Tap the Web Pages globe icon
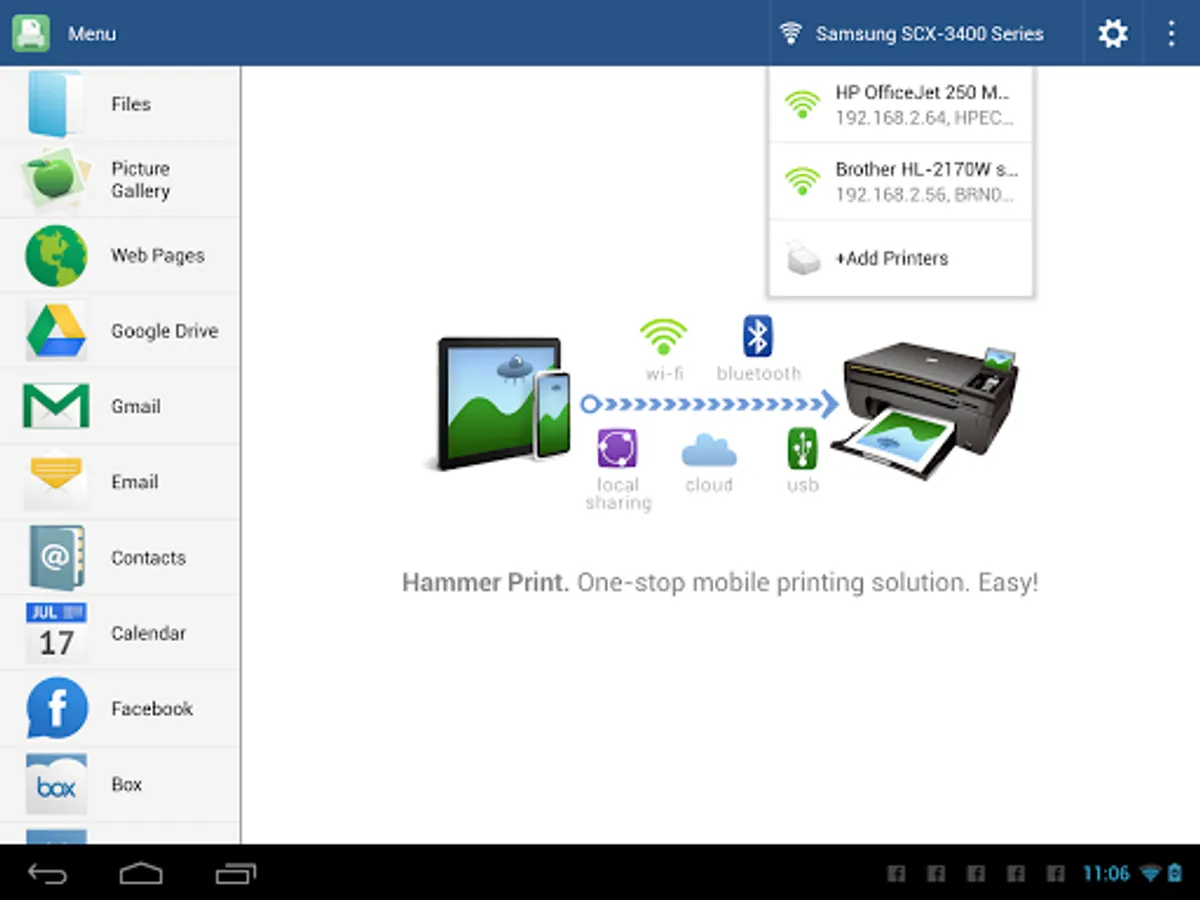1200x900 pixels. point(56,256)
